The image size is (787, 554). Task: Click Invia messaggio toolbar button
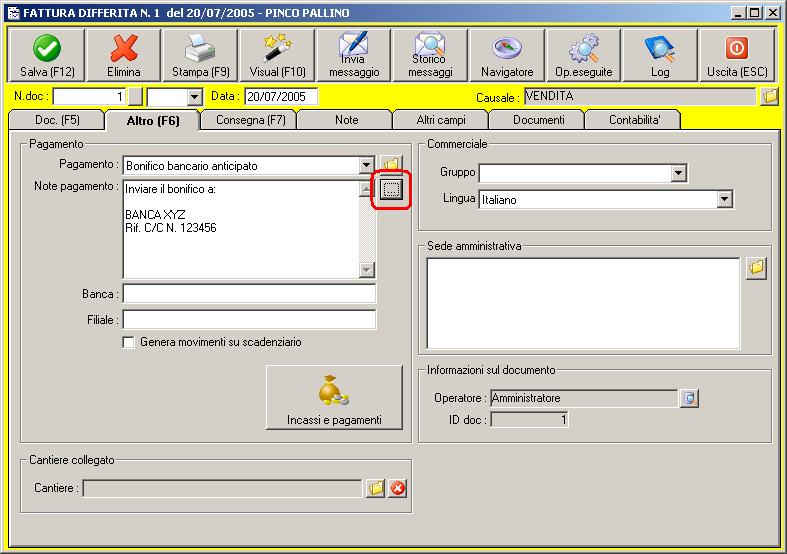(354, 55)
